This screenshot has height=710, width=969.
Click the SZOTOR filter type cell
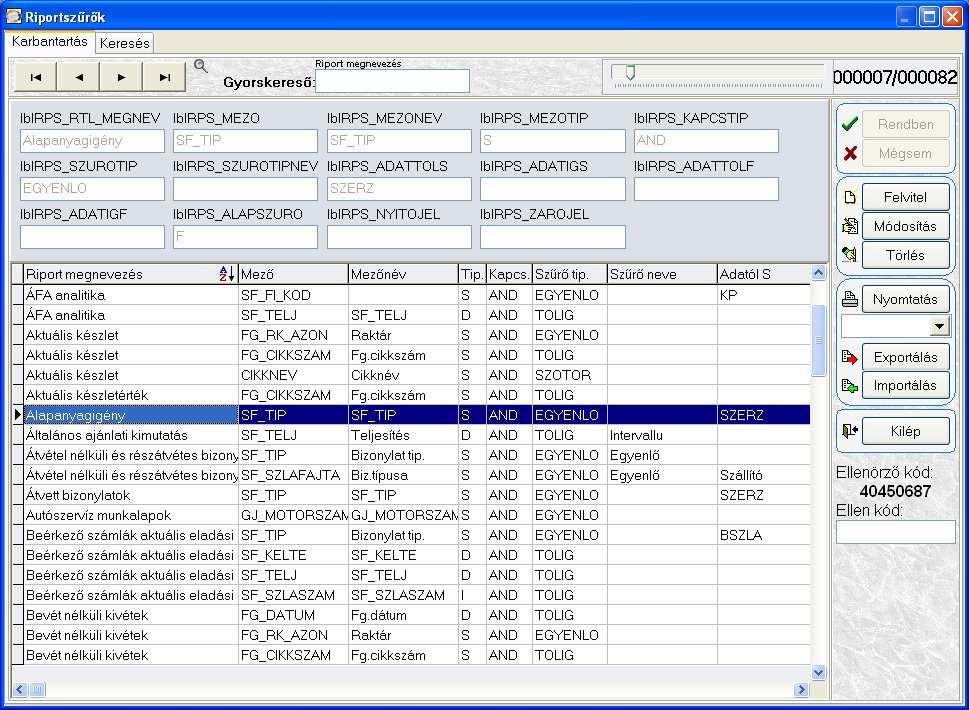[569, 375]
